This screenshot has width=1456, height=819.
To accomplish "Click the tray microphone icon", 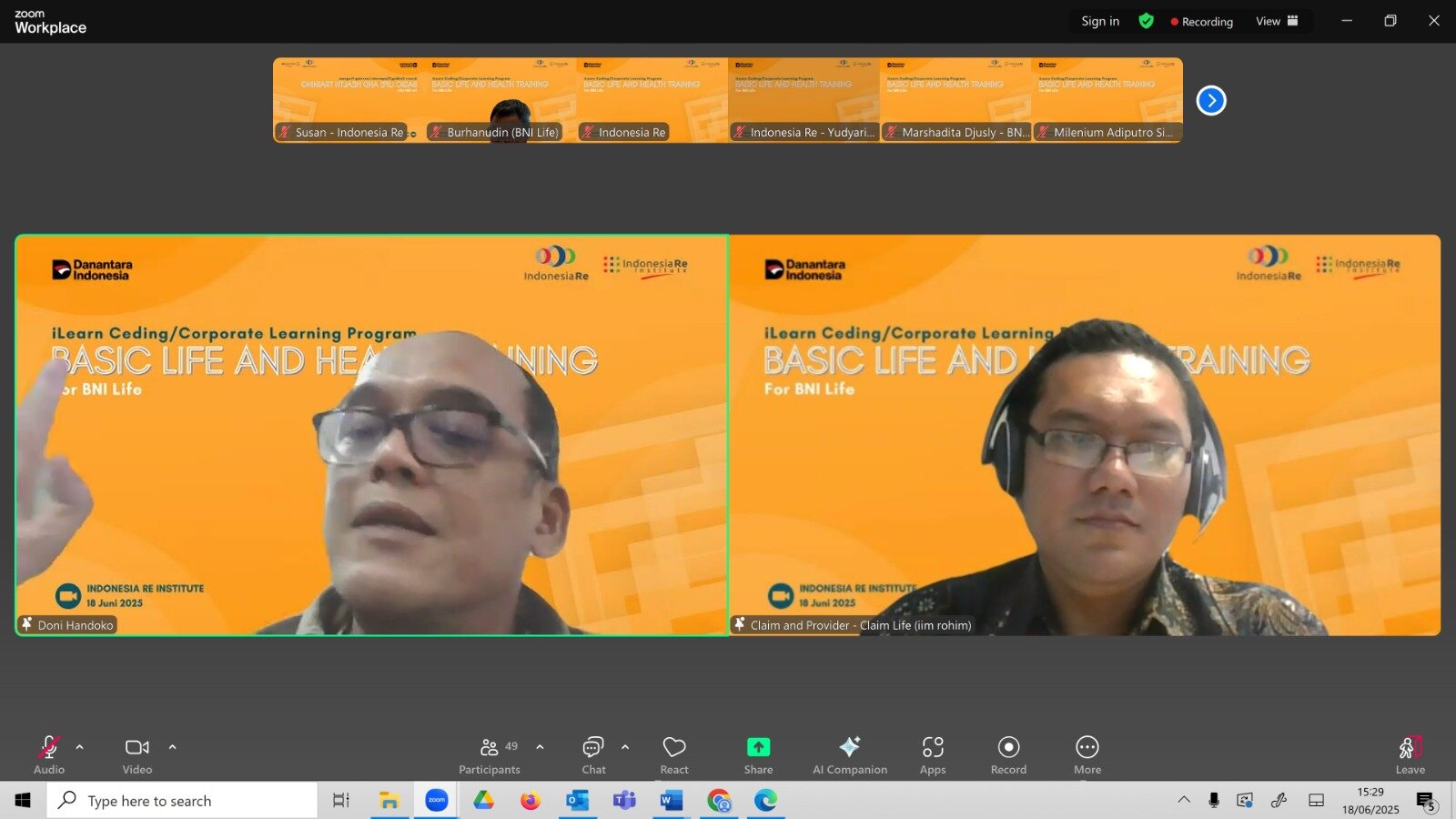I will click(1214, 800).
